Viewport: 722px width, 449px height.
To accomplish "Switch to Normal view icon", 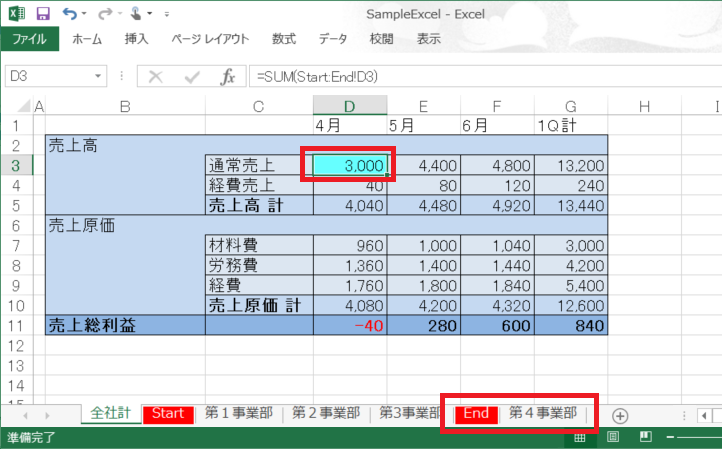I will click(580, 437).
